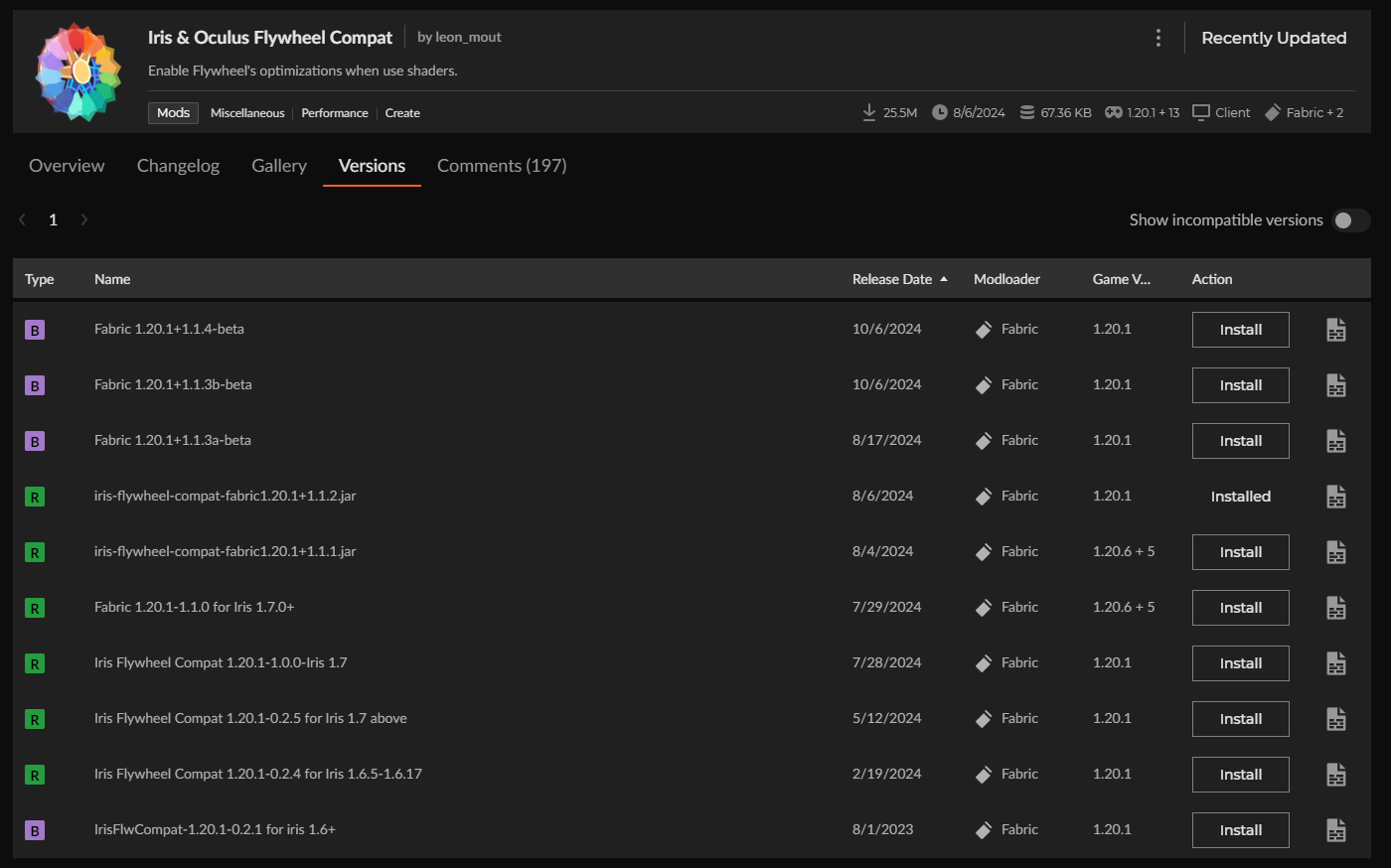The image size is (1391, 868).
Task: Switch to the Changelog tab
Action: (x=178, y=166)
